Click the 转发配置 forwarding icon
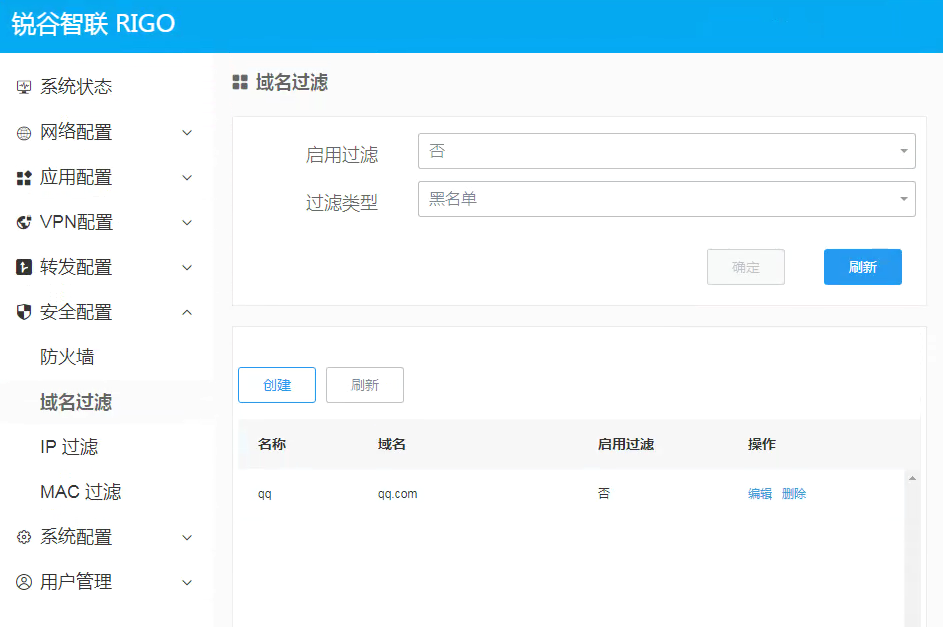 (x=24, y=267)
